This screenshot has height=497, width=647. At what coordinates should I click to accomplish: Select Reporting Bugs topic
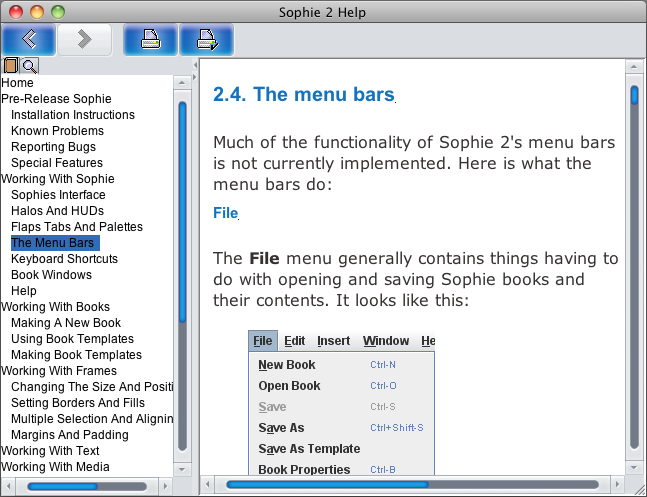click(53, 147)
